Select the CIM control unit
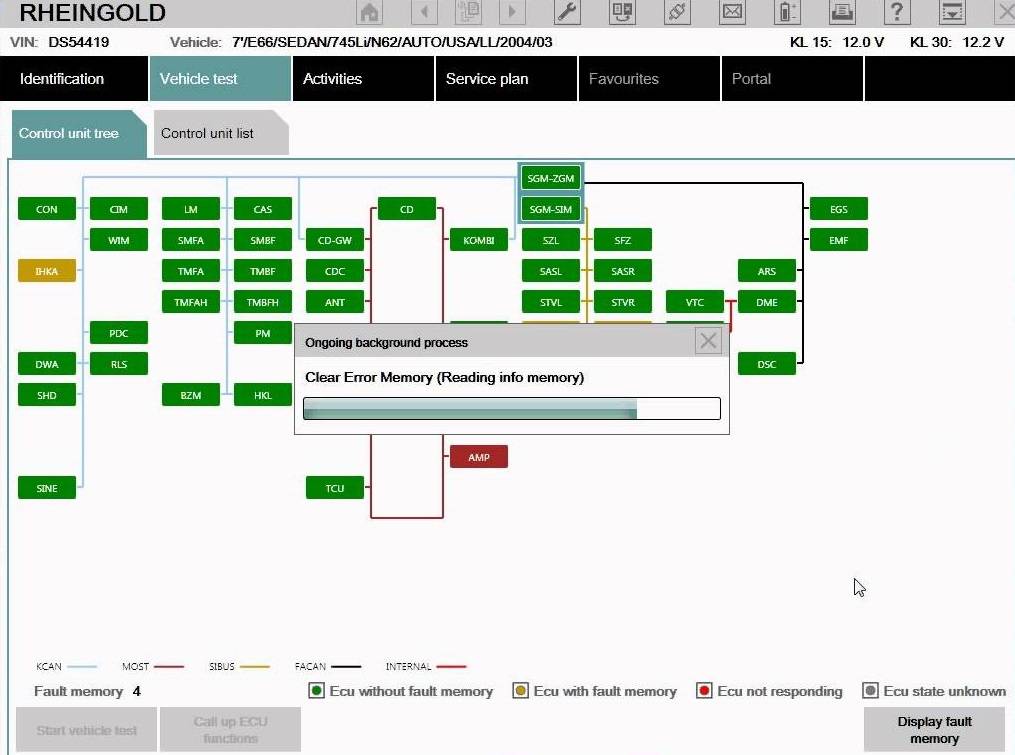Viewport: 1015px width, 755px height. tap(118, 209)
